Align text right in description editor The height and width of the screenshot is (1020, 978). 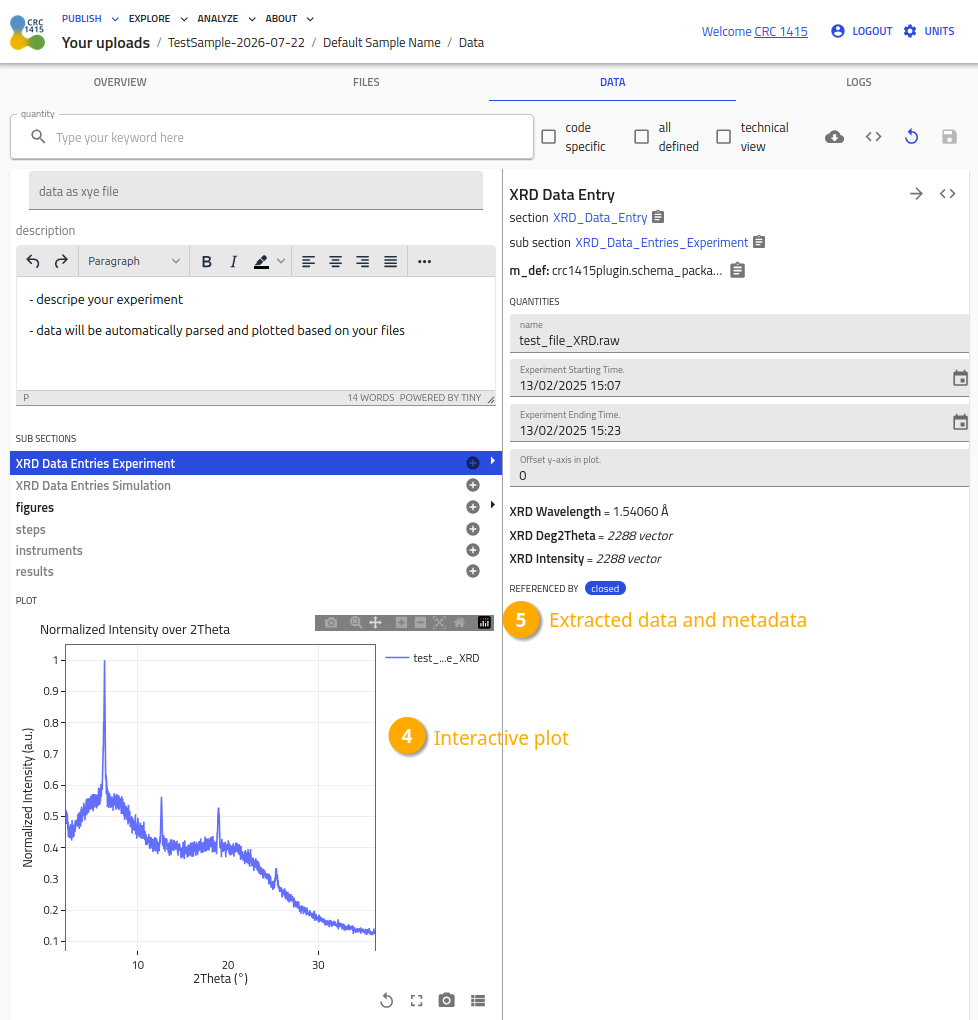point(362,262)
